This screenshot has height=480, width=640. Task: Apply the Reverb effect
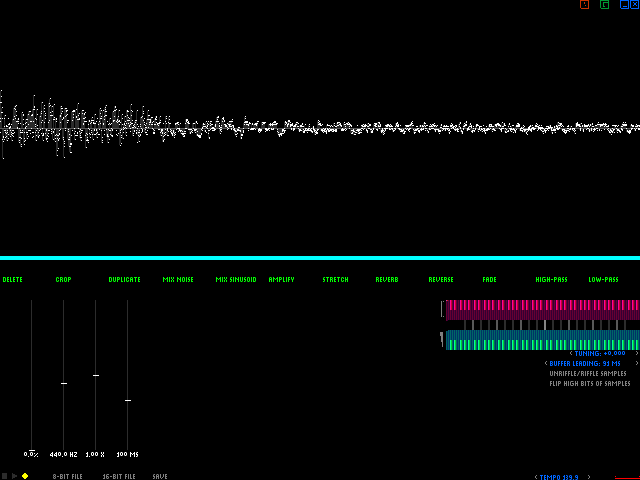[387, 280]
